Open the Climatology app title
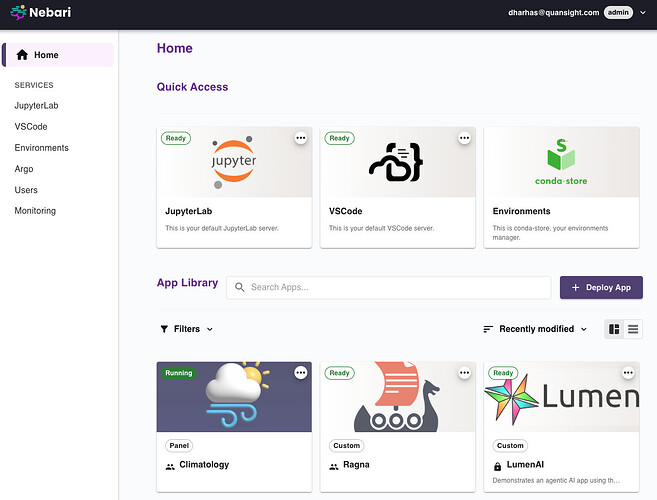This screenshot has width=657, height=500. [204, 465]
